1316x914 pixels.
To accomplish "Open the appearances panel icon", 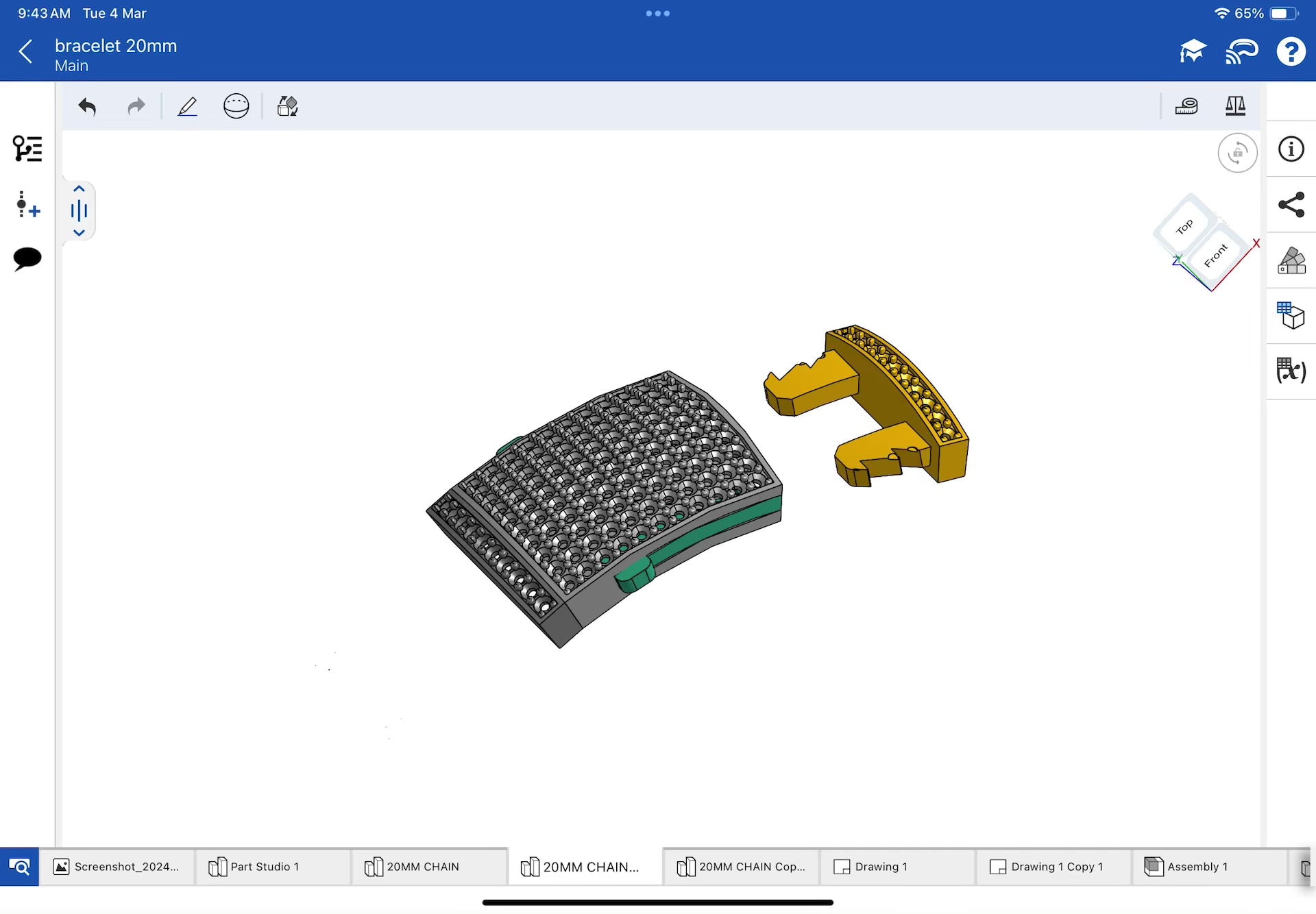I will pos(1291,260).
